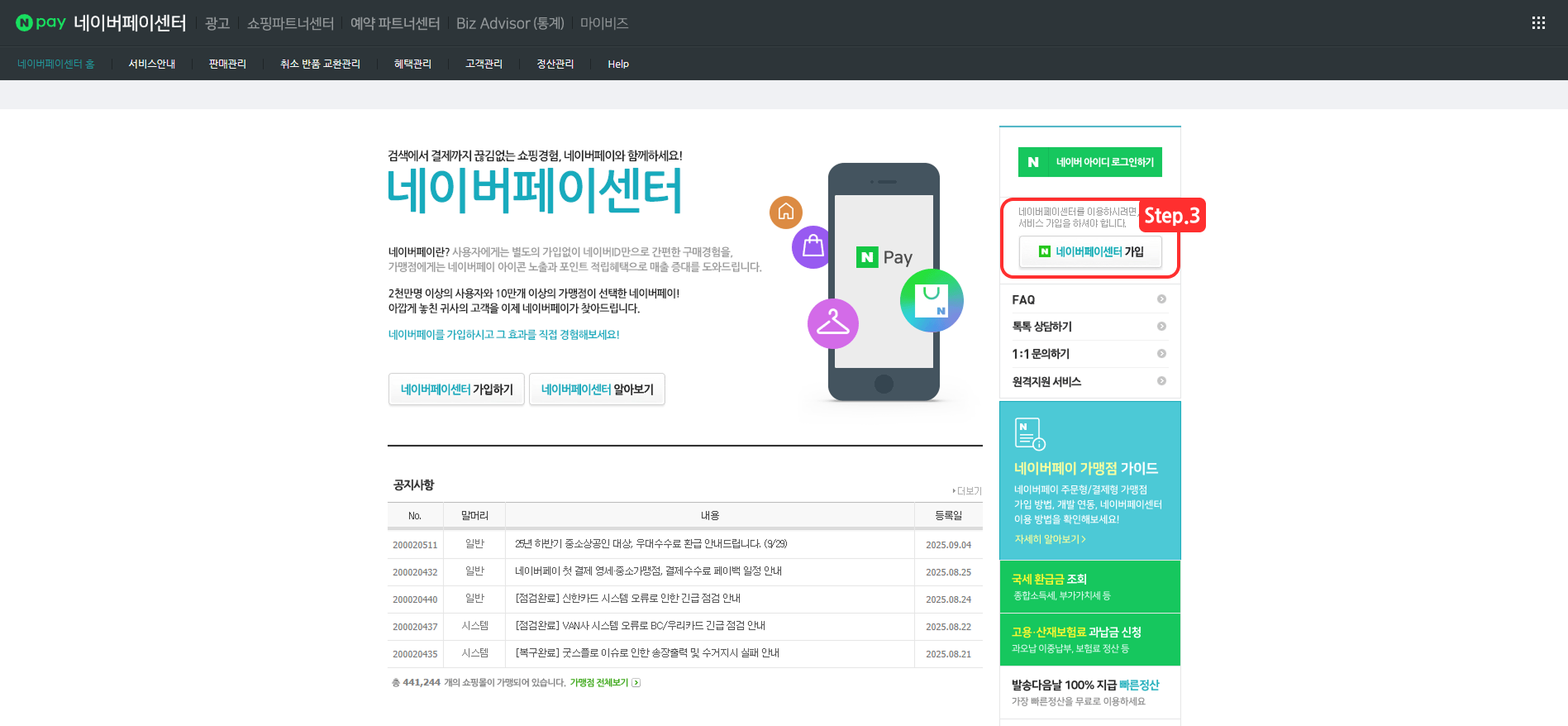Click the N pay logo
The image size is (1568, 726).
pyautogui.click(x=41, y=22)
